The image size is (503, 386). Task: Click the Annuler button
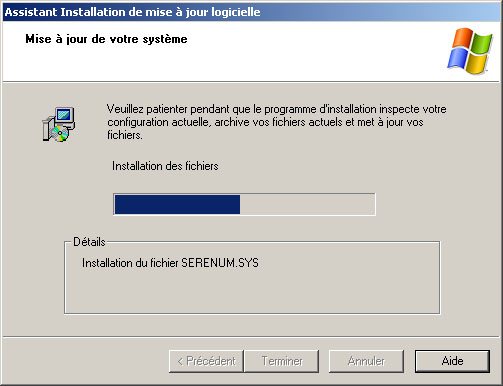point(366,361)
